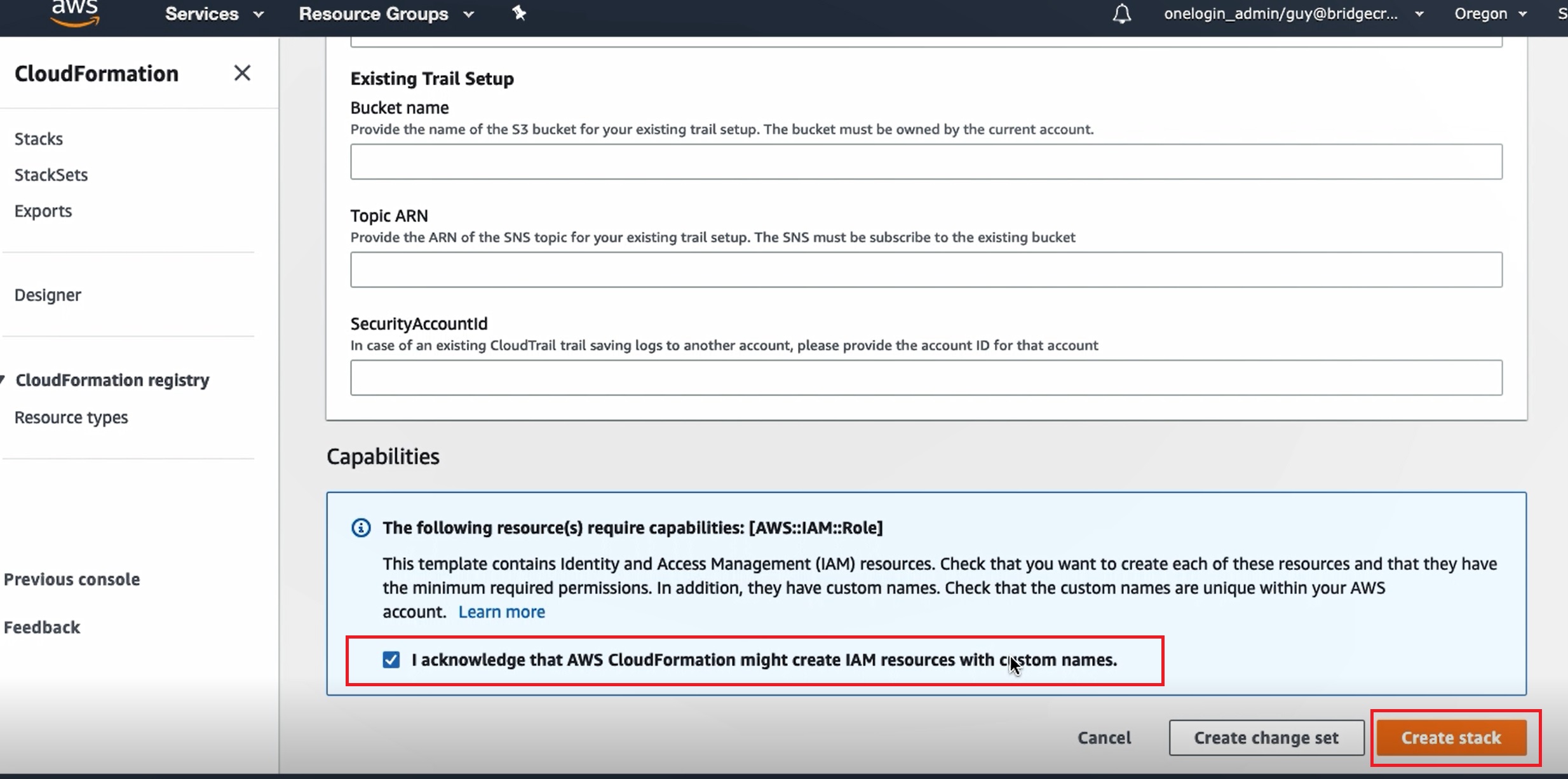Click the pin shortcut icon in header

pos(519,13)
